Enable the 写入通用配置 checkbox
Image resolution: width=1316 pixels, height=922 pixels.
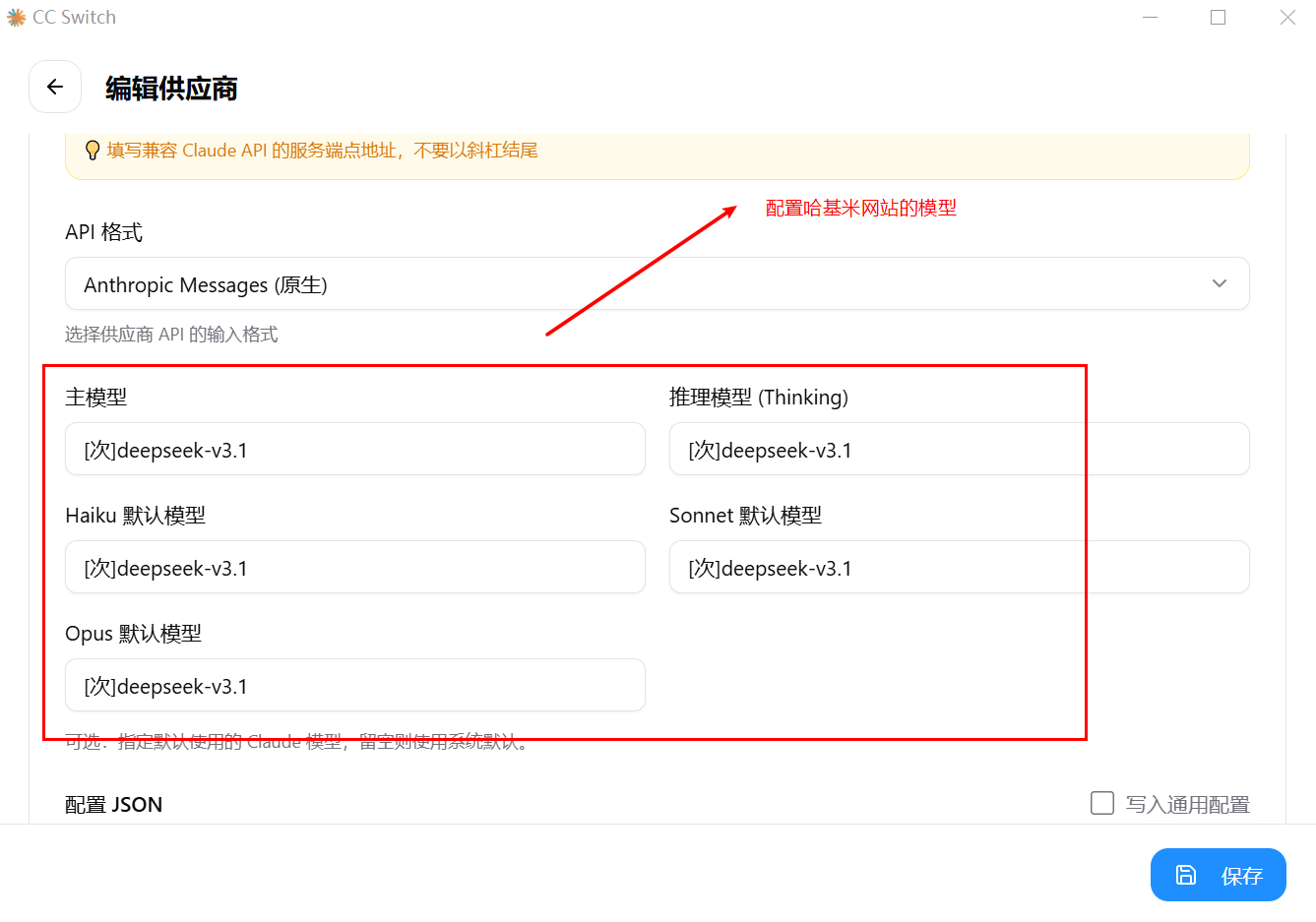pyautogui.click(x=1102, y=803)
